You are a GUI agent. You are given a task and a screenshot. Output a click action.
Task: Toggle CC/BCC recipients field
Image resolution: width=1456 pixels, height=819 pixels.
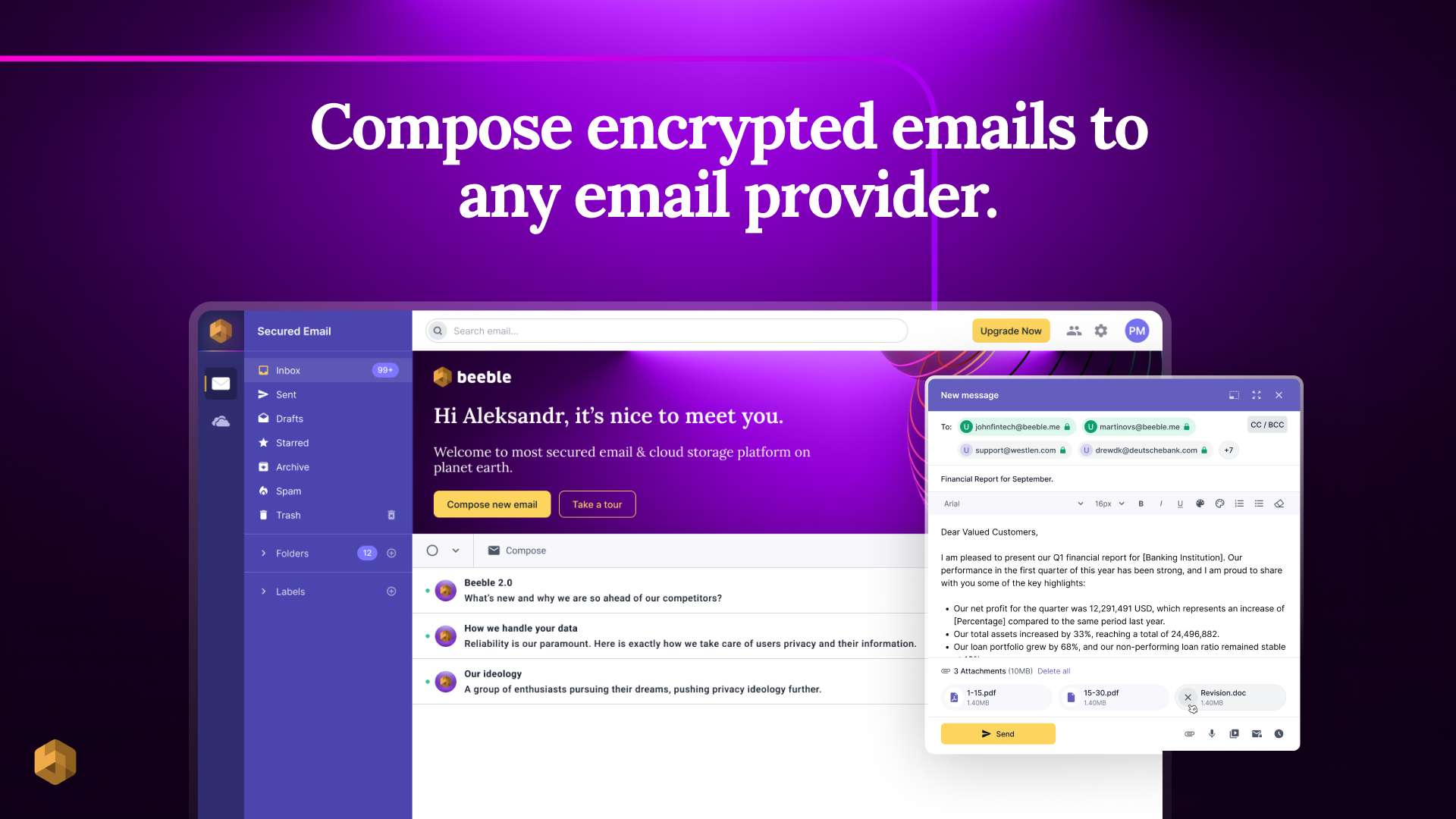pyautogui.click(x=1266, y=424)
